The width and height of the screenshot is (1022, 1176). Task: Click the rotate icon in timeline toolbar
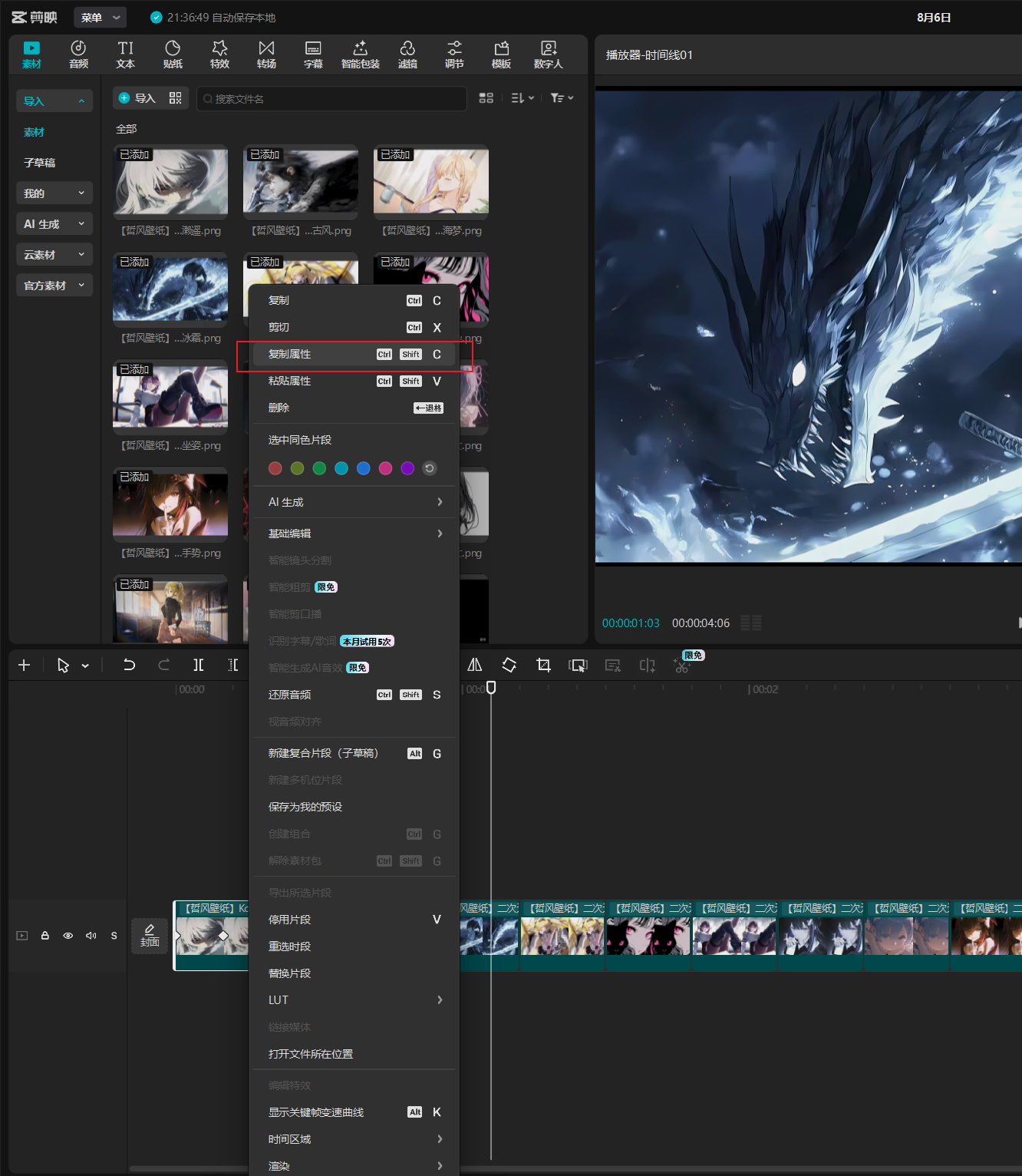click(509, 665)
